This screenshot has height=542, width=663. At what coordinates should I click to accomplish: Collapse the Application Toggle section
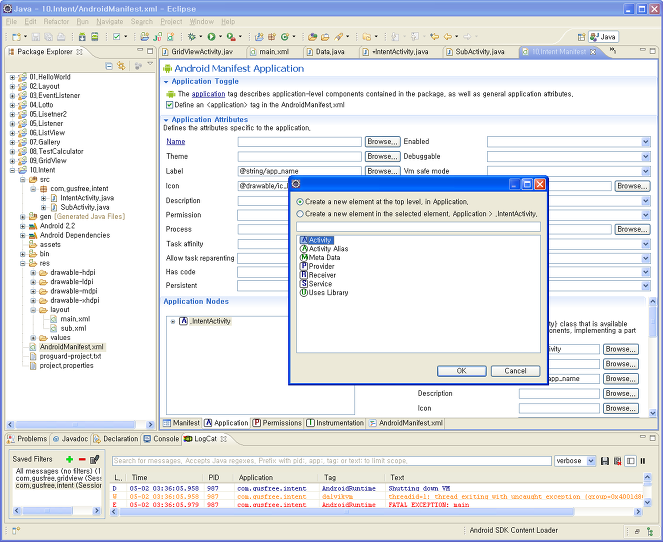point(166,82)
